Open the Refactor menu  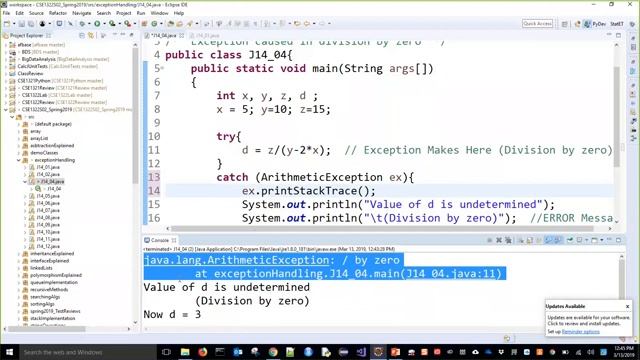point(58,13)
